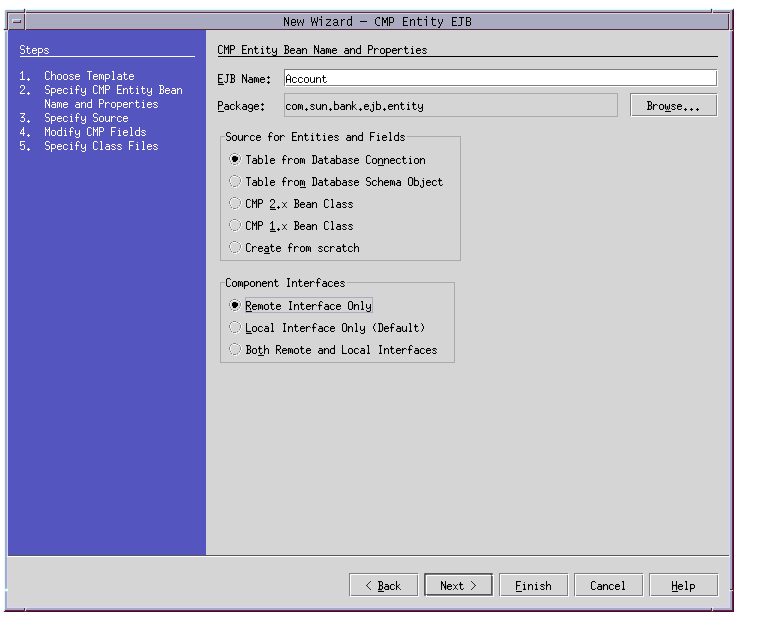Click step 5 Specify Class Files text
This screenshot has height=627, width=784.
(x=101, y=146)
